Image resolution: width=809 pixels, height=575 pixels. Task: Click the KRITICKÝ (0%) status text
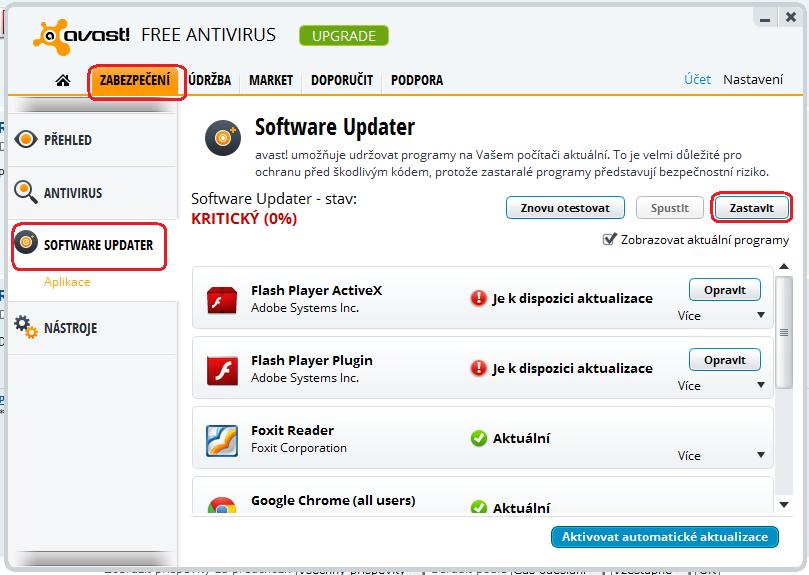pyautogui.click(x=244, y=219)
